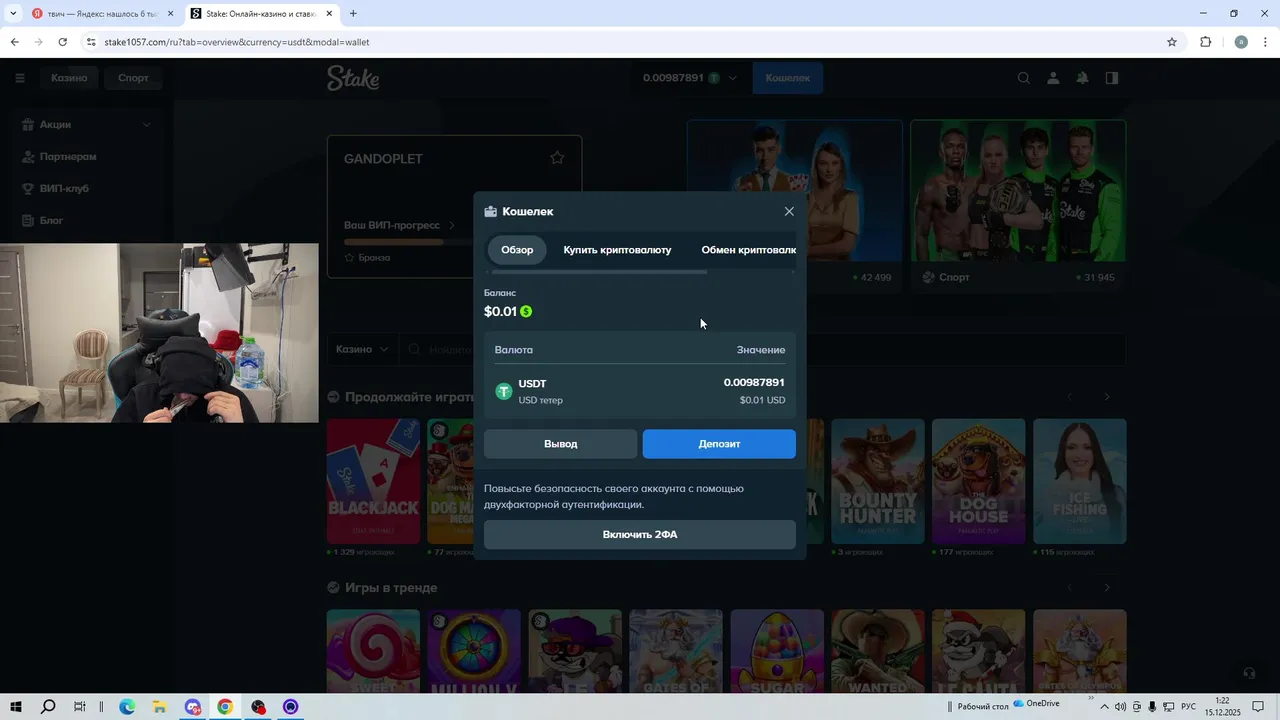The image size is (1280, 720).
Task: Open Windows Start menu
Action: (x=15, y=707)
